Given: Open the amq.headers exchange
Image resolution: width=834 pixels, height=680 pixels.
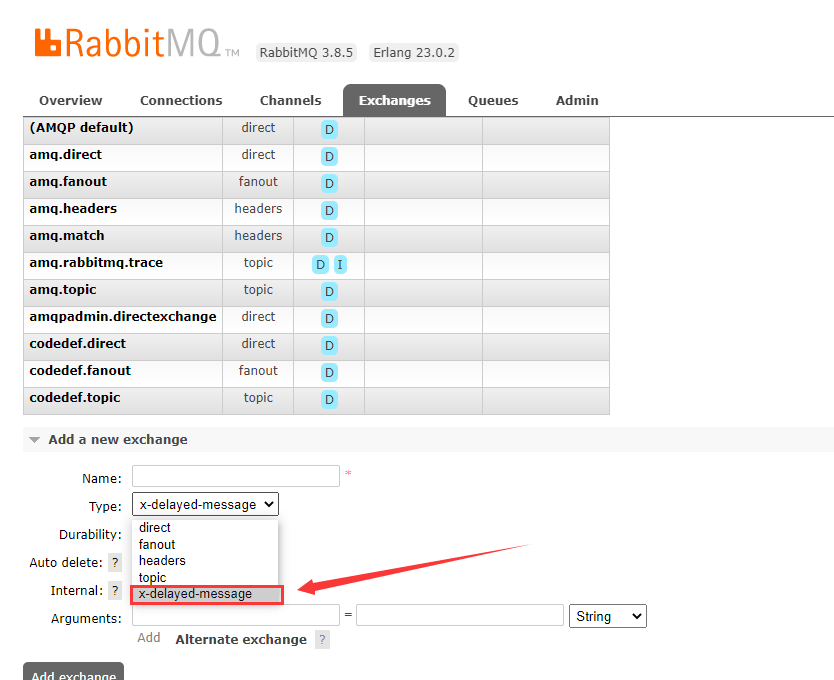Looking at the screenshot, I should [x=73, y=209].
